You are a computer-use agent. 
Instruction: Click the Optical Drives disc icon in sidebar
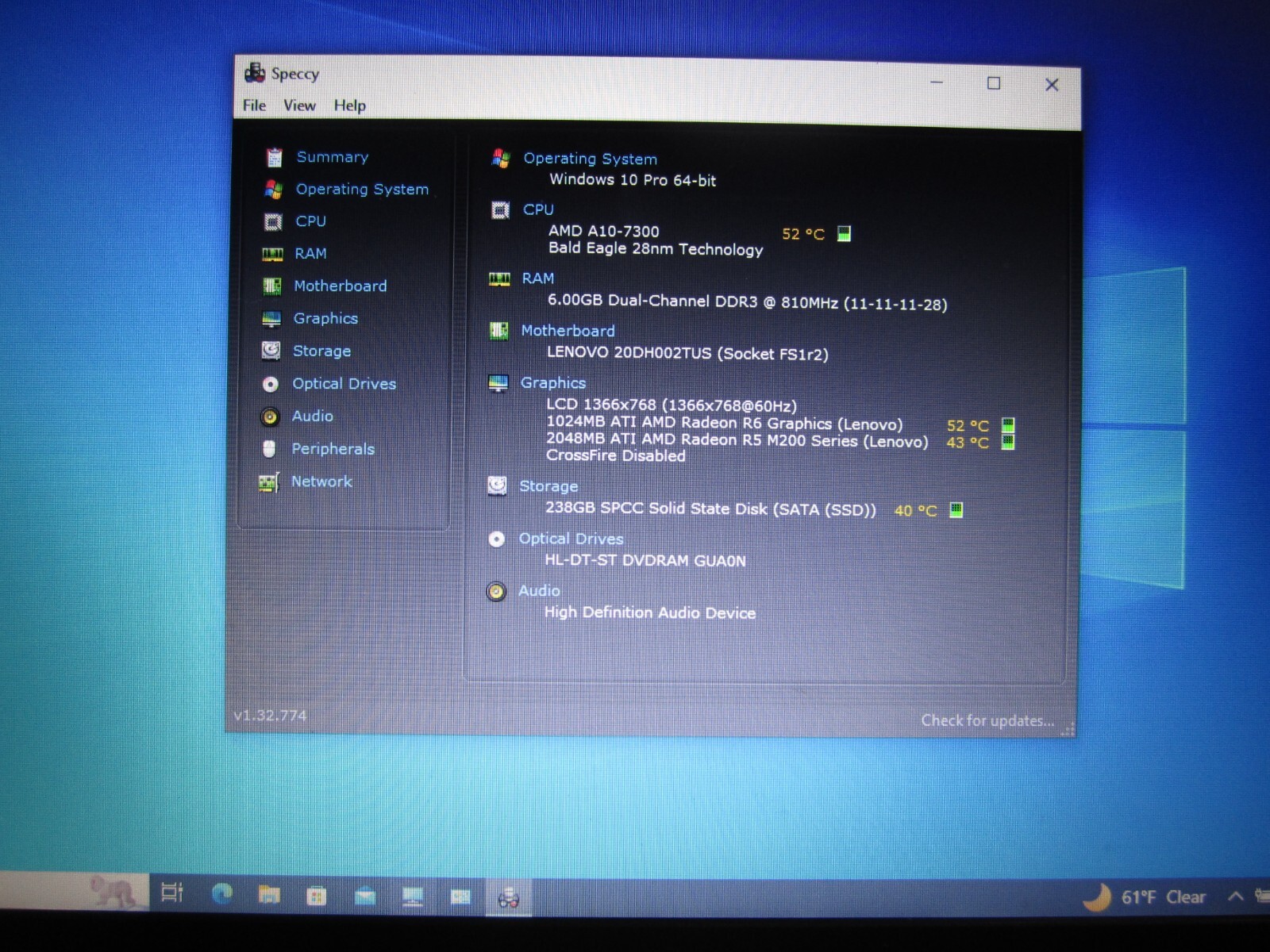[270, 384]
